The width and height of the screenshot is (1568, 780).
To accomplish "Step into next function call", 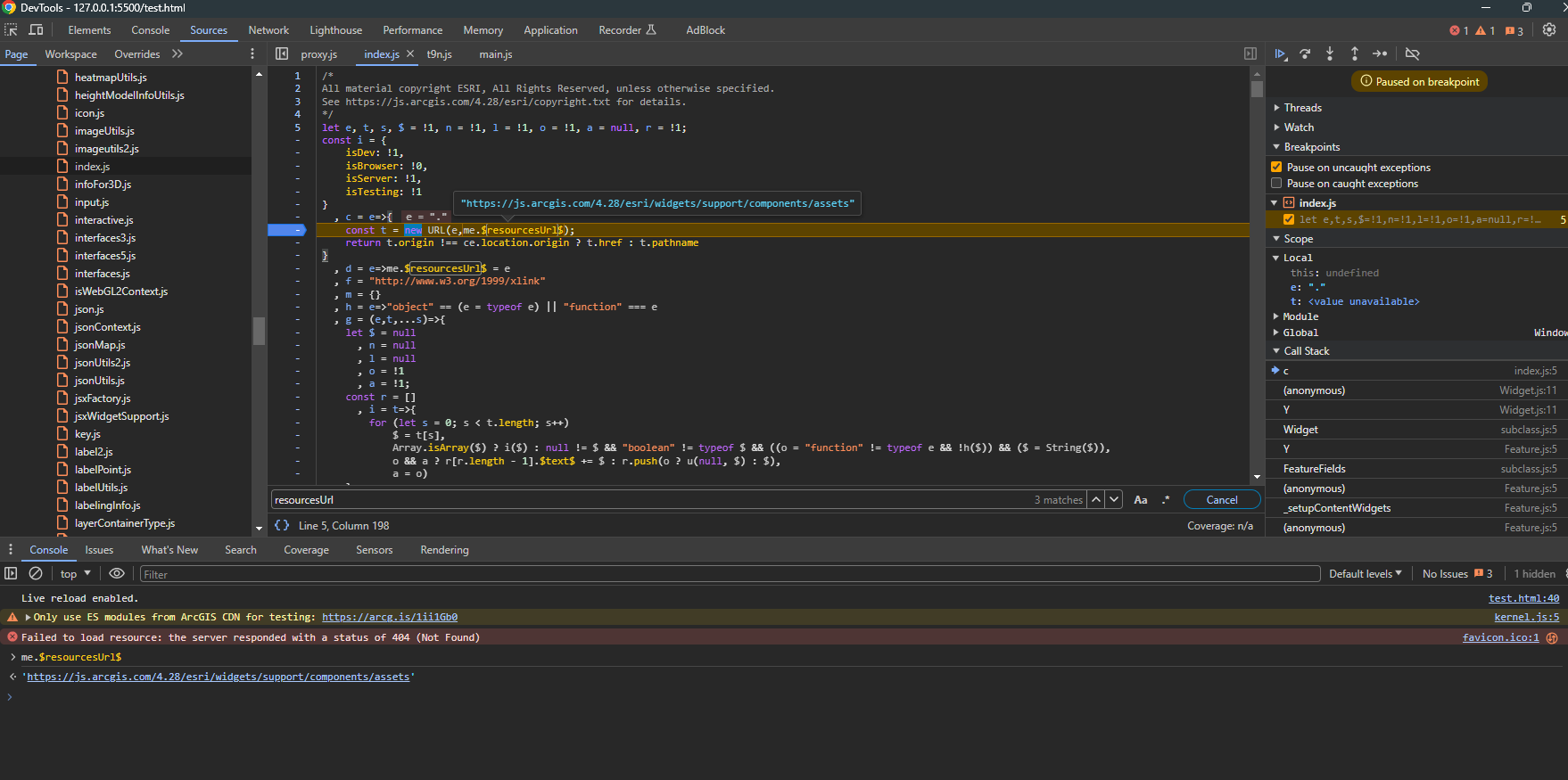I will (x=1330, y=54).
